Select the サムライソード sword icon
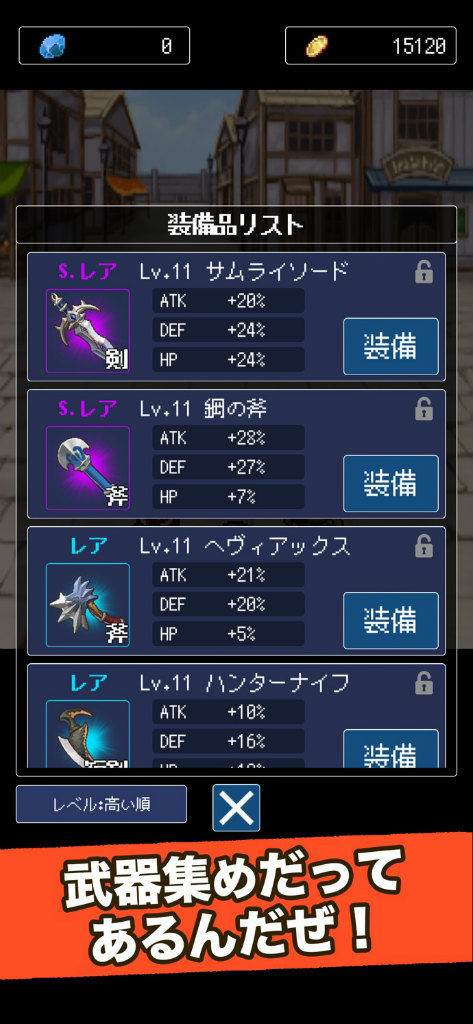The width and height of the screenshot is (473, 1024). tap(88, 330)
